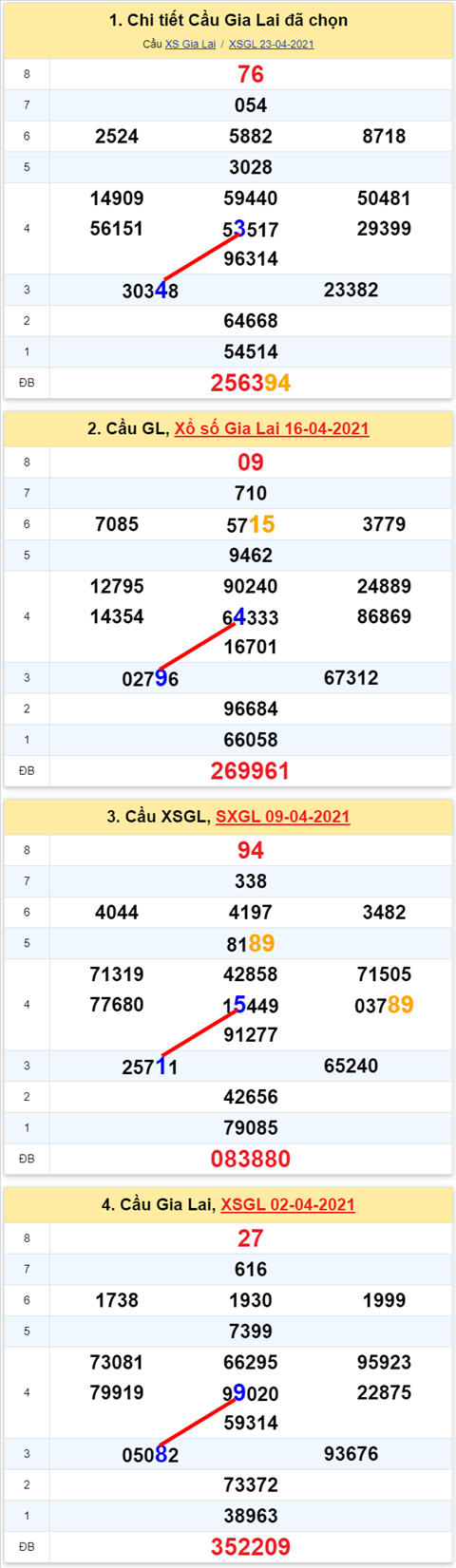
Task: Open the XSGL 23-04-2021 link
Action: [271, 45]
